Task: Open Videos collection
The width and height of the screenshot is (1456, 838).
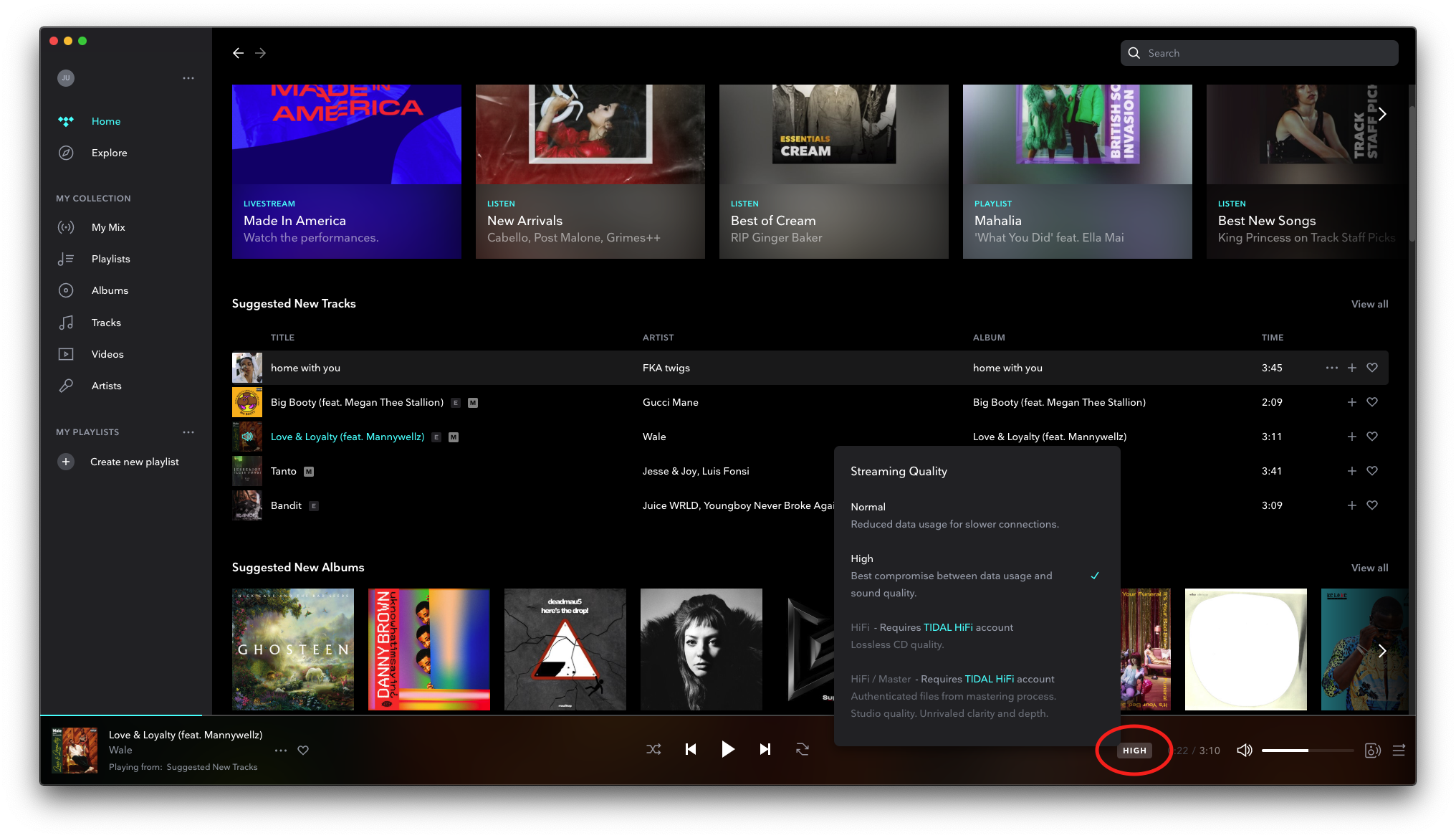Action: pyautogui.click(x=107, y=354)
